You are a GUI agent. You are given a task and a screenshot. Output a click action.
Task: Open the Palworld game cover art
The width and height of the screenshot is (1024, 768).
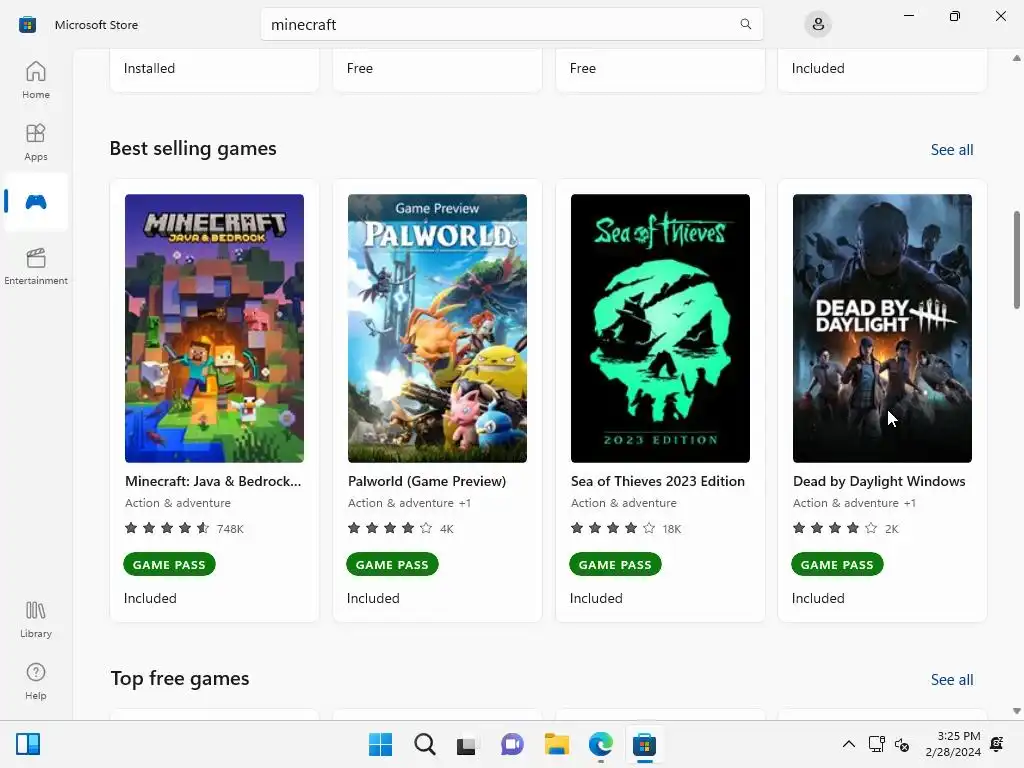coord(437,328)
